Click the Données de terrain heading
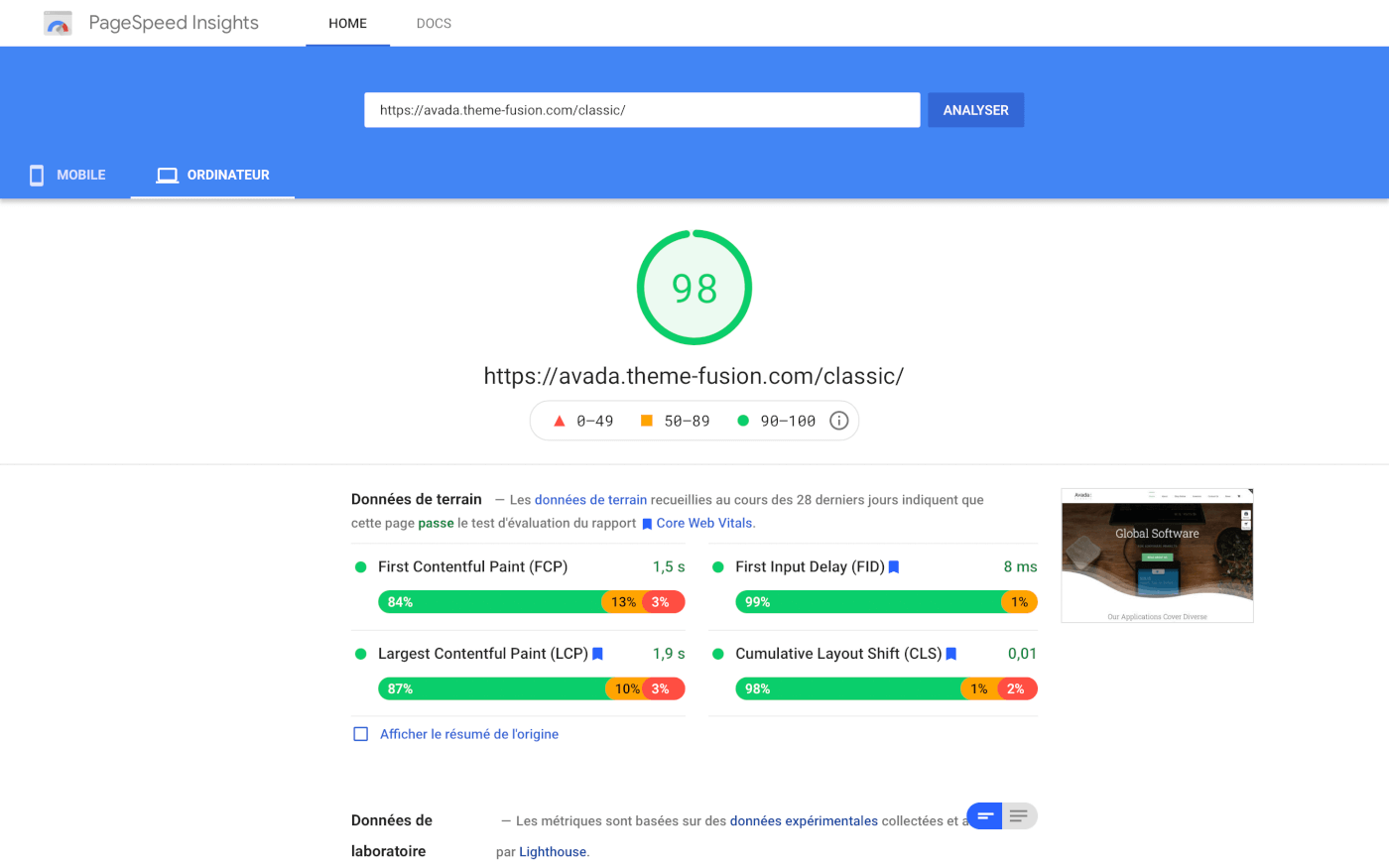Image resolution: width=1389 pixels, height=868 pixels. point(417,499)
